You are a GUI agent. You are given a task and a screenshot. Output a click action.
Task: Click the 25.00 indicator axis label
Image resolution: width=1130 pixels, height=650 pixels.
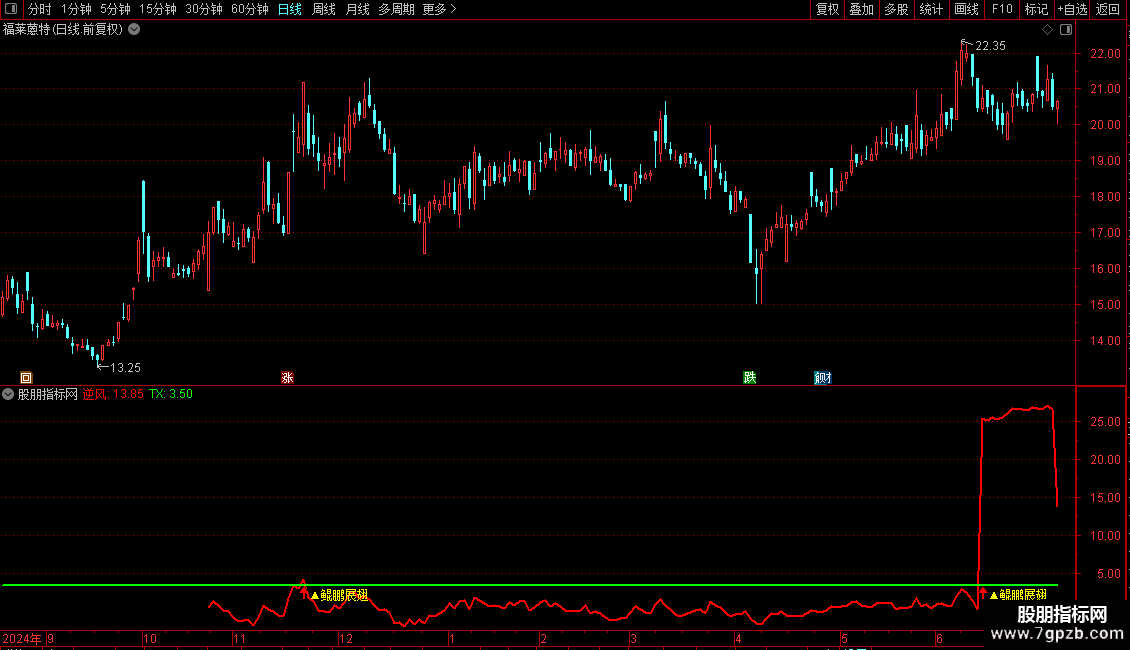click(x=1105, y=422)
